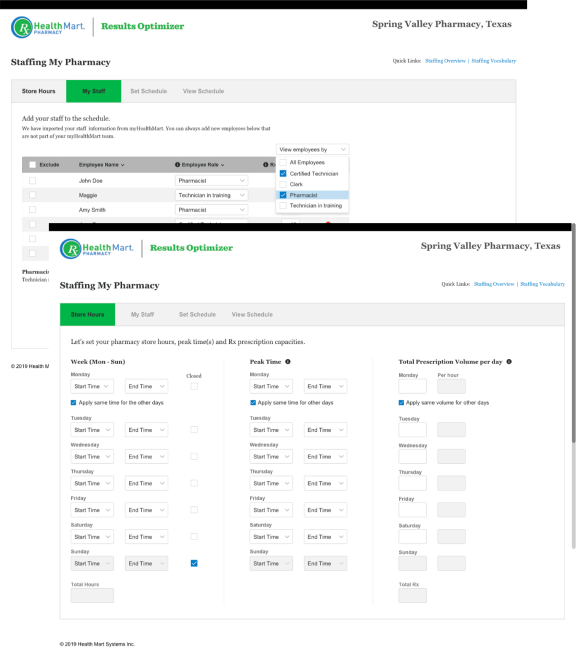
Task: Toggle Apply same time for the other days
Action: [73, 403]
